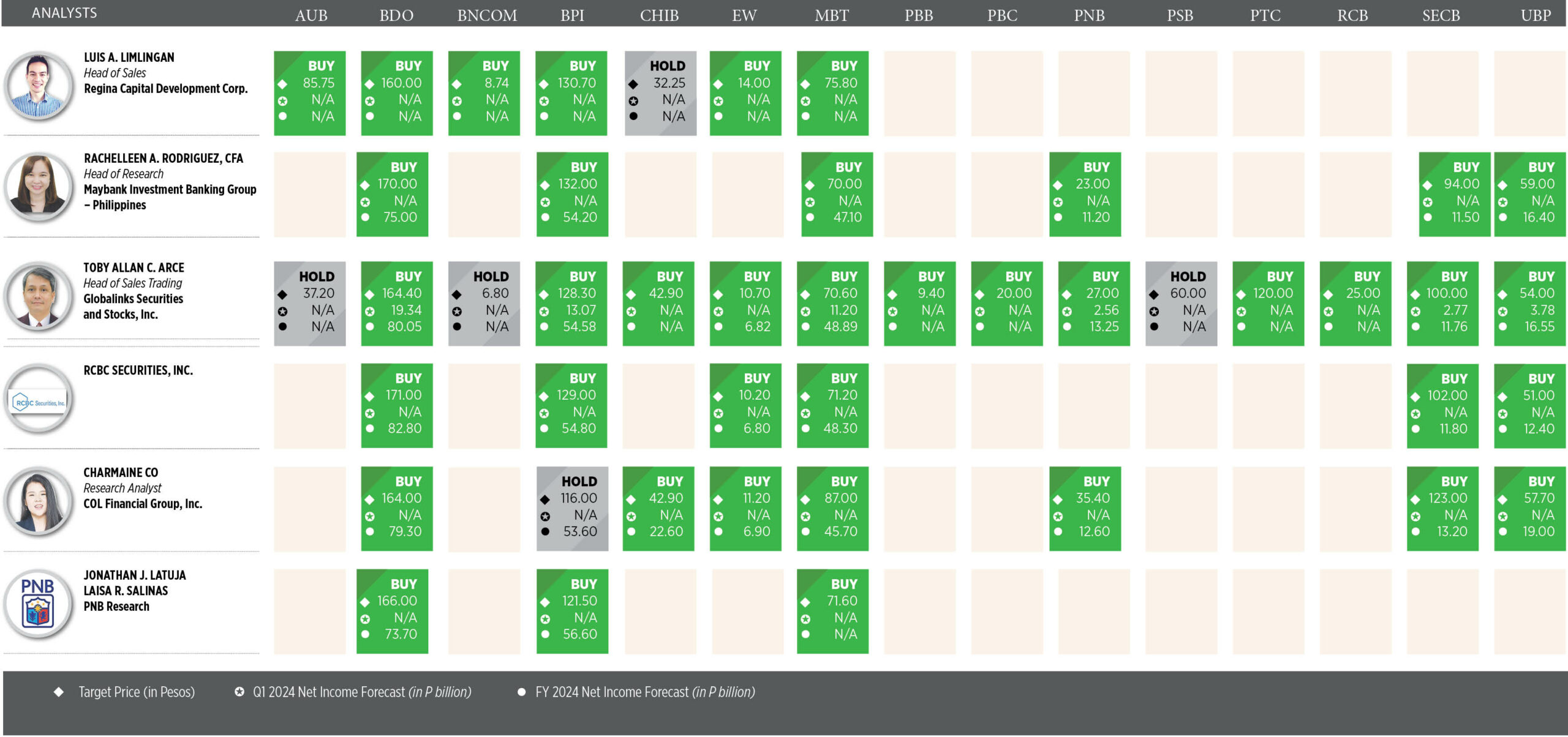Click RCBC Securities' BUY 102.00 SECB card
Screen dimensions: 1568x737
point(1442,406)
